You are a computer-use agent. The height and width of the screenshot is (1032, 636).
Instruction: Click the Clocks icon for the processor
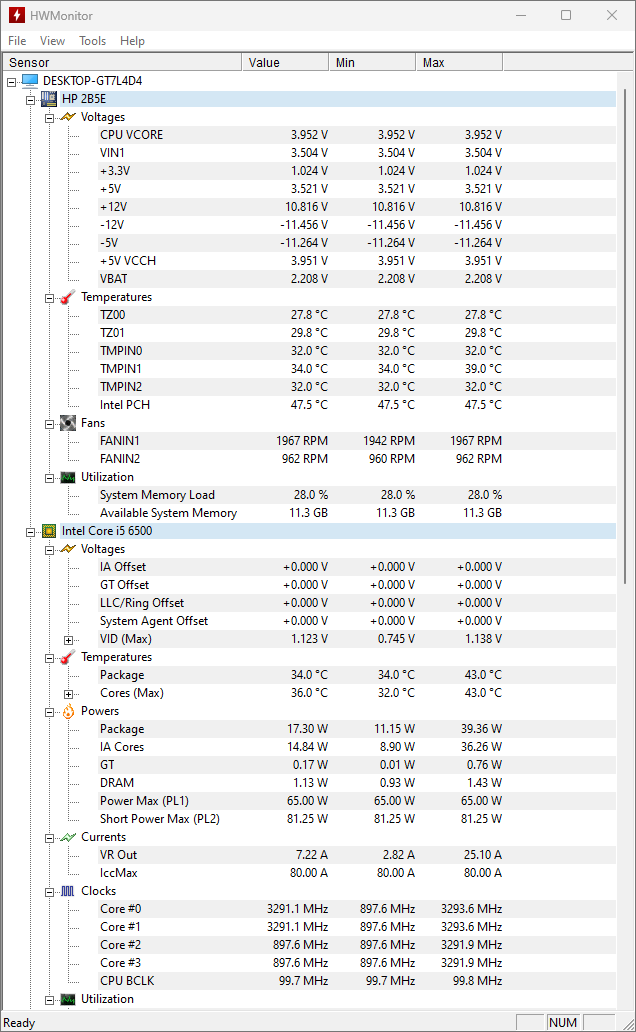tap(67, 891)
